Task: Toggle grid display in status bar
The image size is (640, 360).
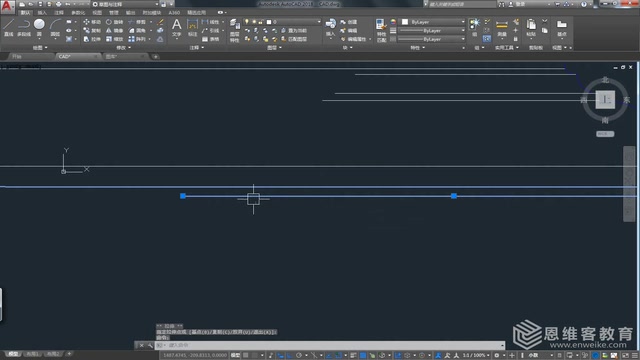Action: (x=246, y=356)
